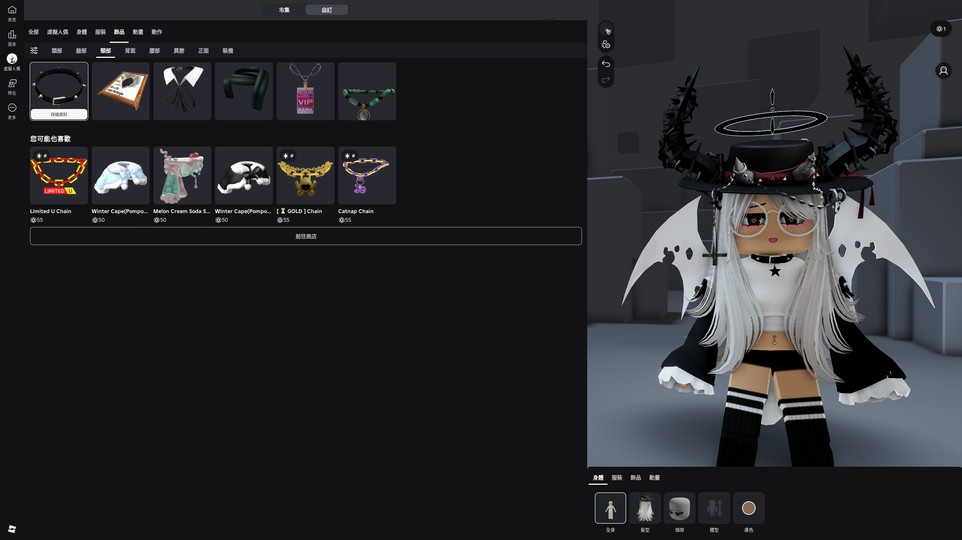Click the undo arrow in avatar viewer
The height and width of the screenshot is (540, 962).
click(606, 64)
